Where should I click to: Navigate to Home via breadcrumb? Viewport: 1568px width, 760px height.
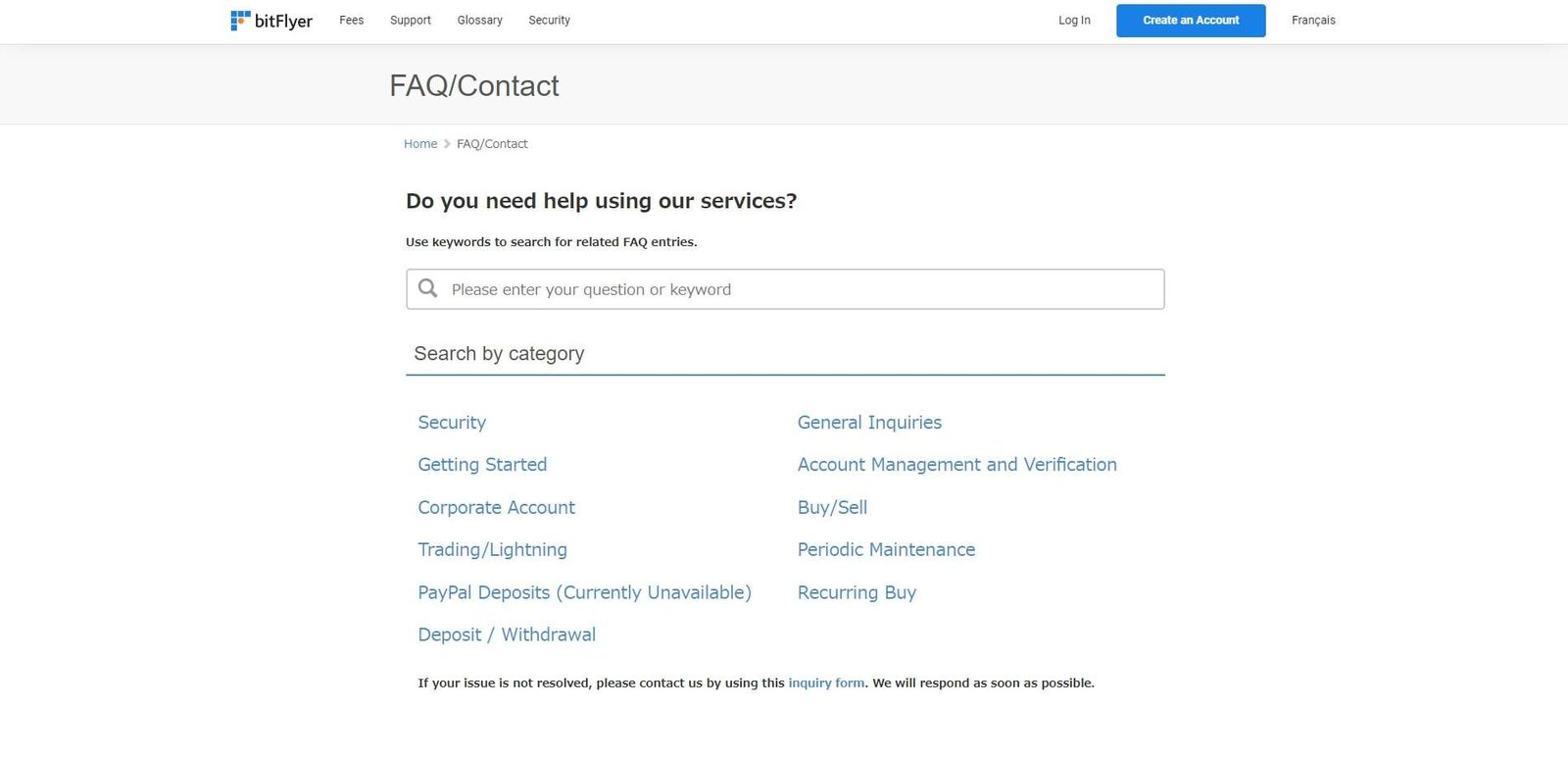(420, 144)
